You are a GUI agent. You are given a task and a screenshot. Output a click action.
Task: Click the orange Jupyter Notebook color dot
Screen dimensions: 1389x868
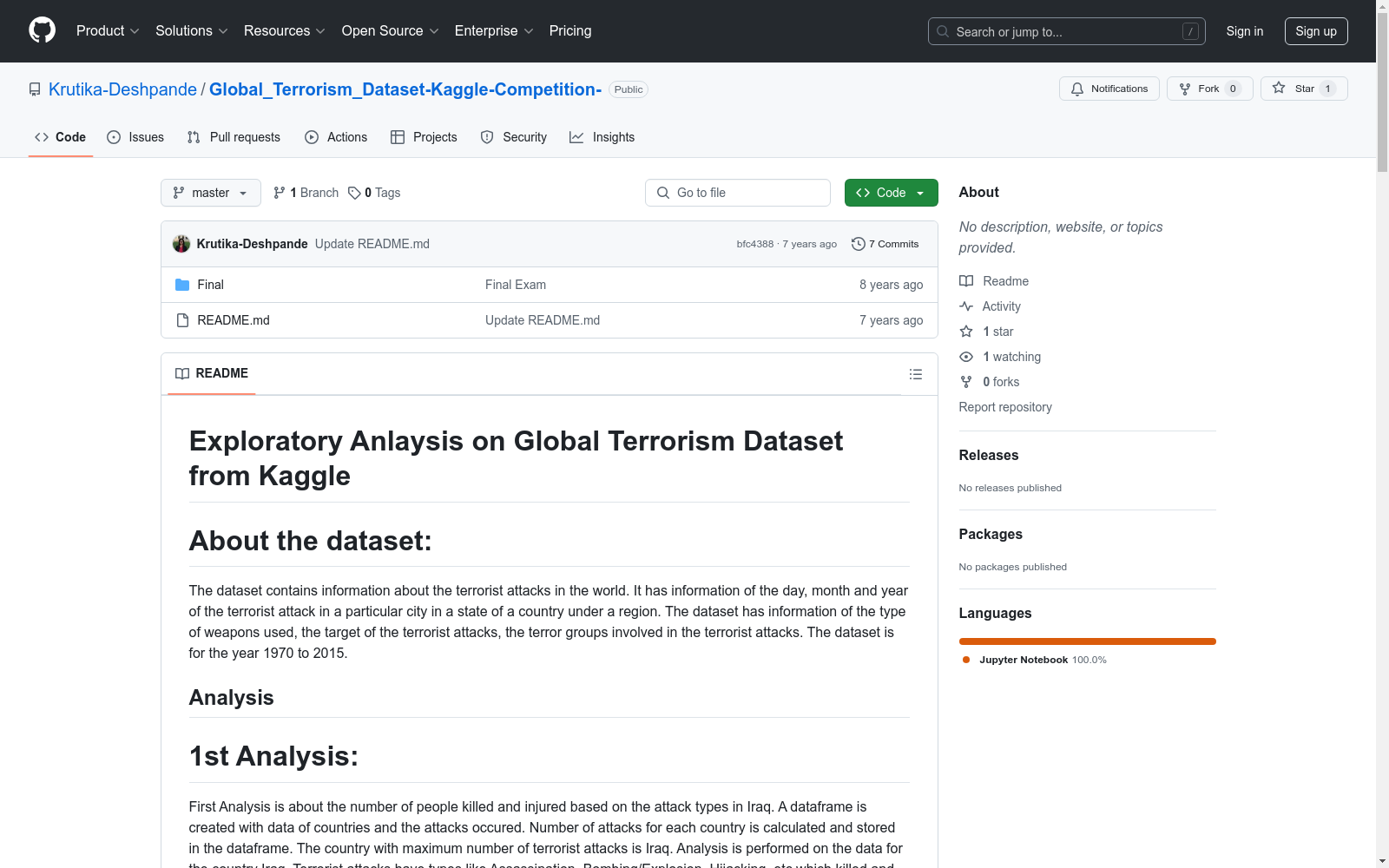point(966,660)
